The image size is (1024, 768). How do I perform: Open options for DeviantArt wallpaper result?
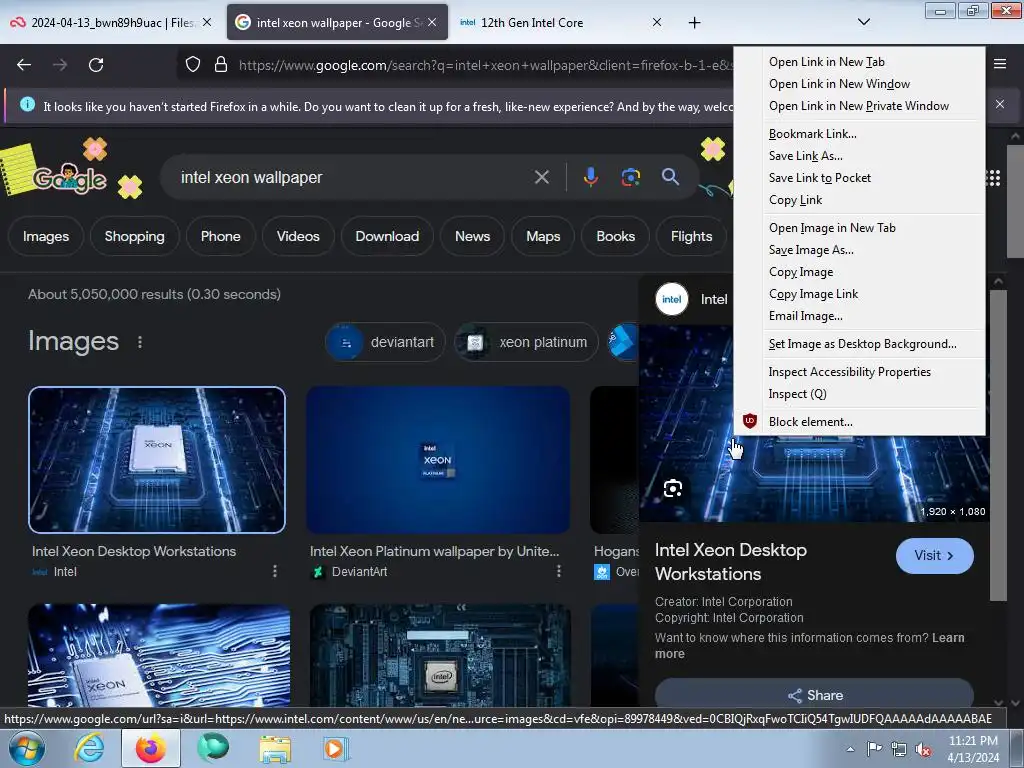point(559,571)
